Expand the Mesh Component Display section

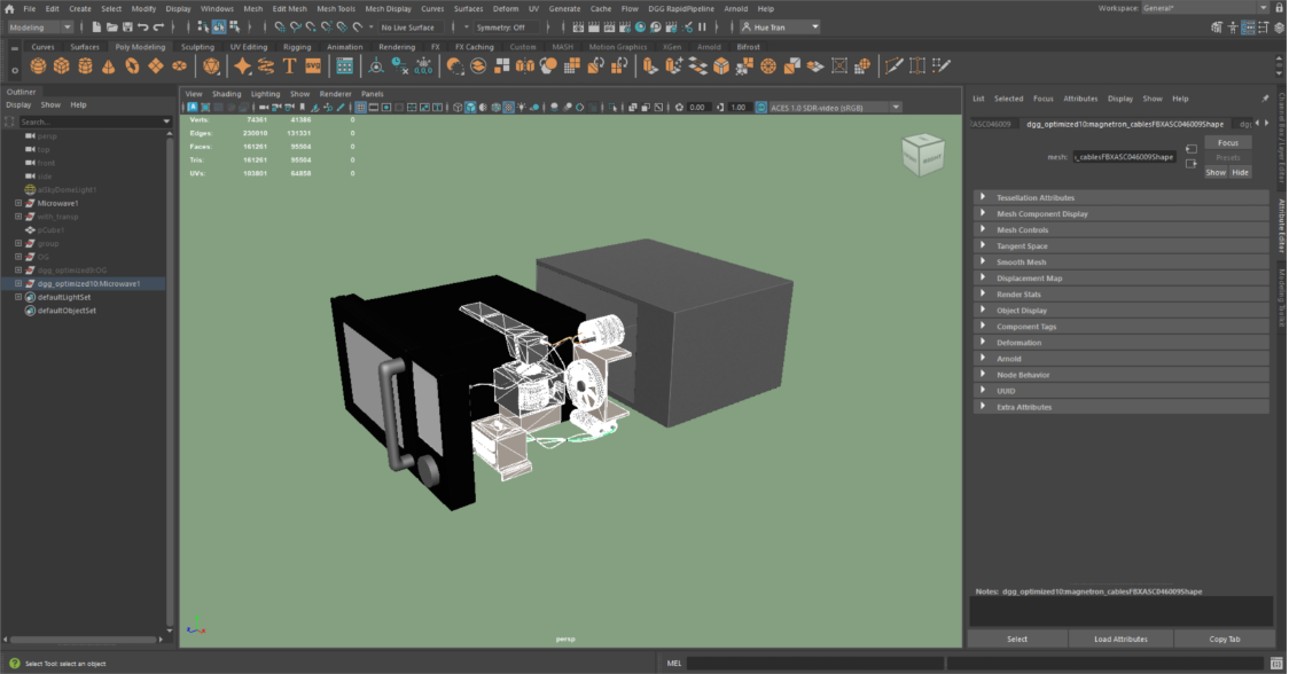pyautogui.click(x=983, y=213)
